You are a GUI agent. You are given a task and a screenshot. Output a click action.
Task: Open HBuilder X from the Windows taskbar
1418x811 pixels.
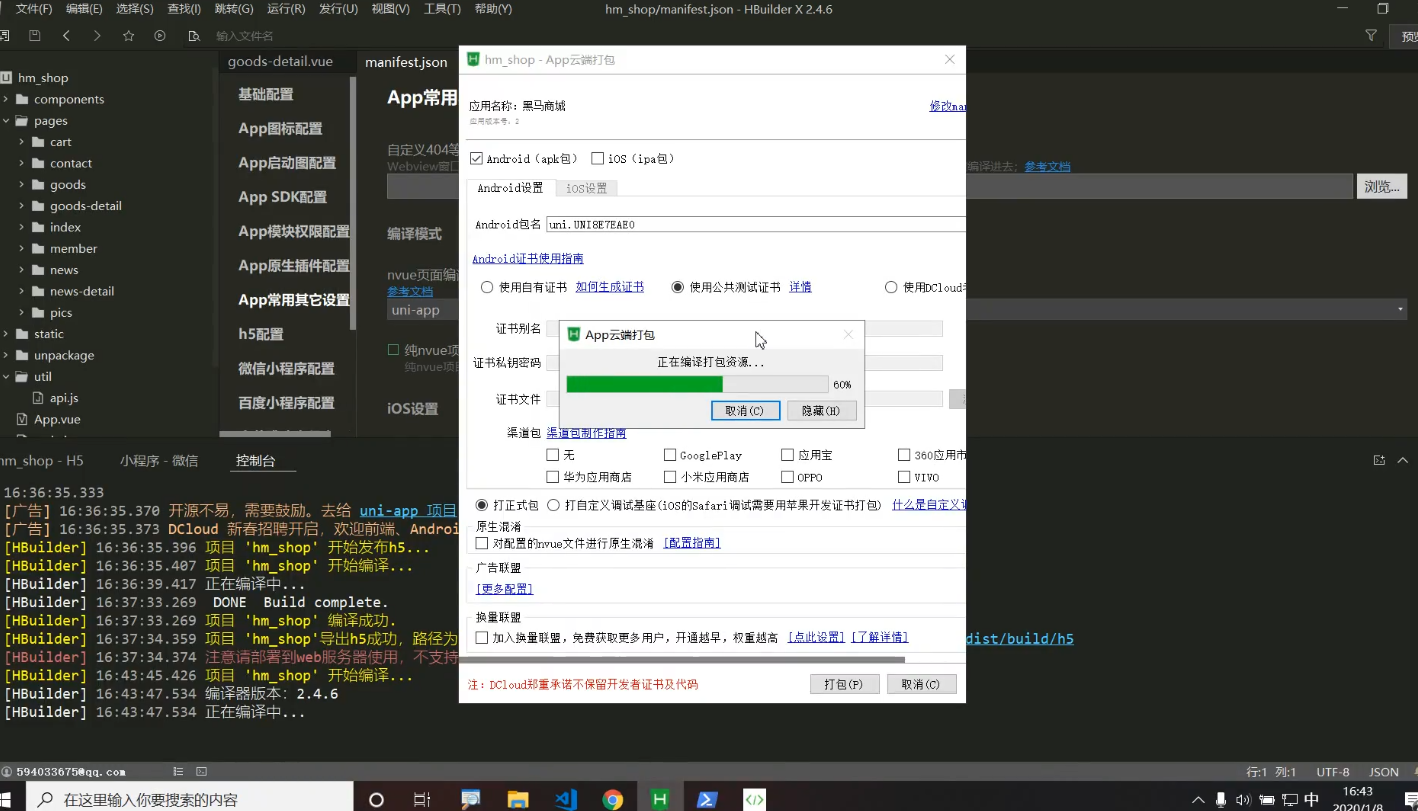tap(659, 798)
